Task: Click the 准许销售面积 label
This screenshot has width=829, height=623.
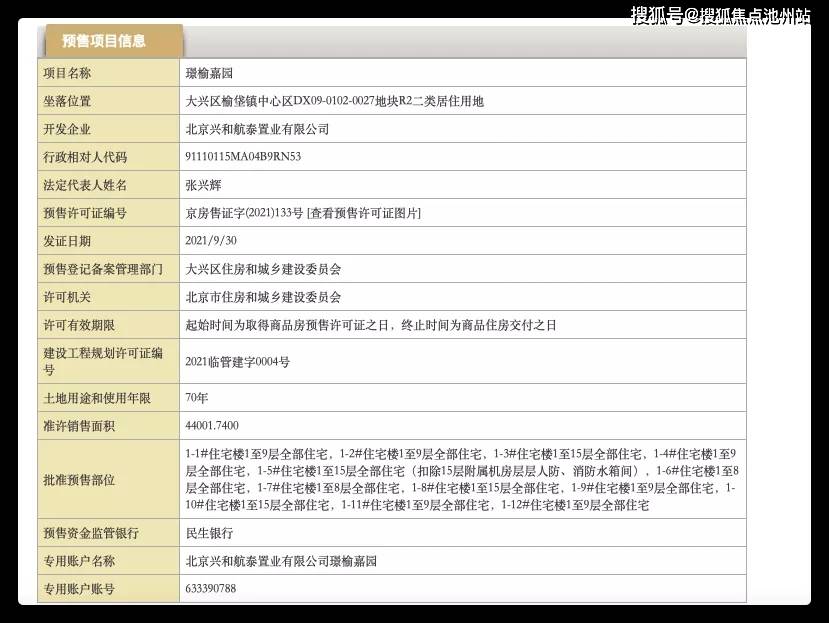Action: pyautogui.click(x=79, y=426)
